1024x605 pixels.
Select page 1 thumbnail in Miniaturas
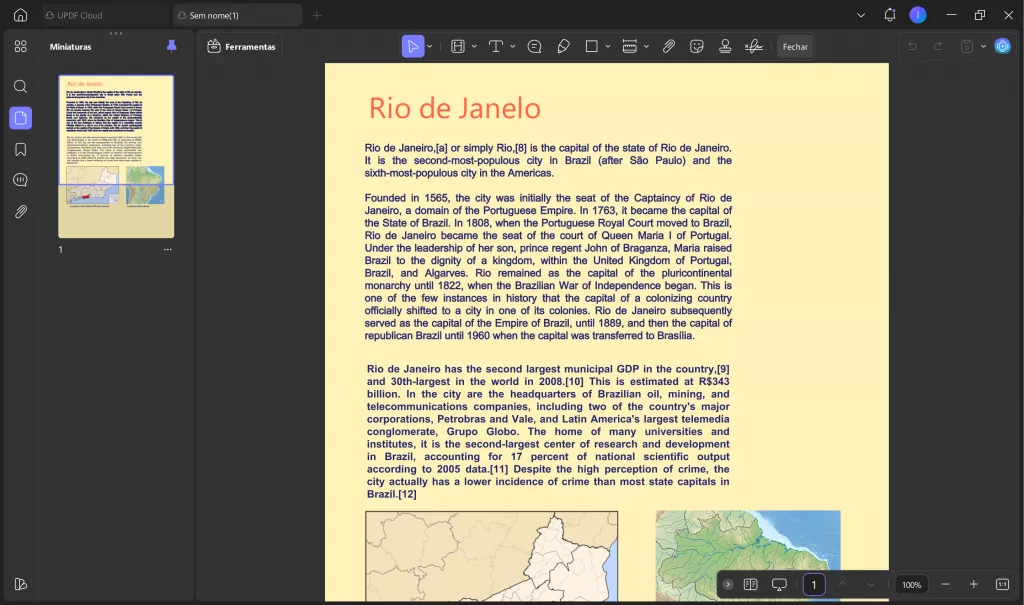pyautogui.click(x=116, y=156)
